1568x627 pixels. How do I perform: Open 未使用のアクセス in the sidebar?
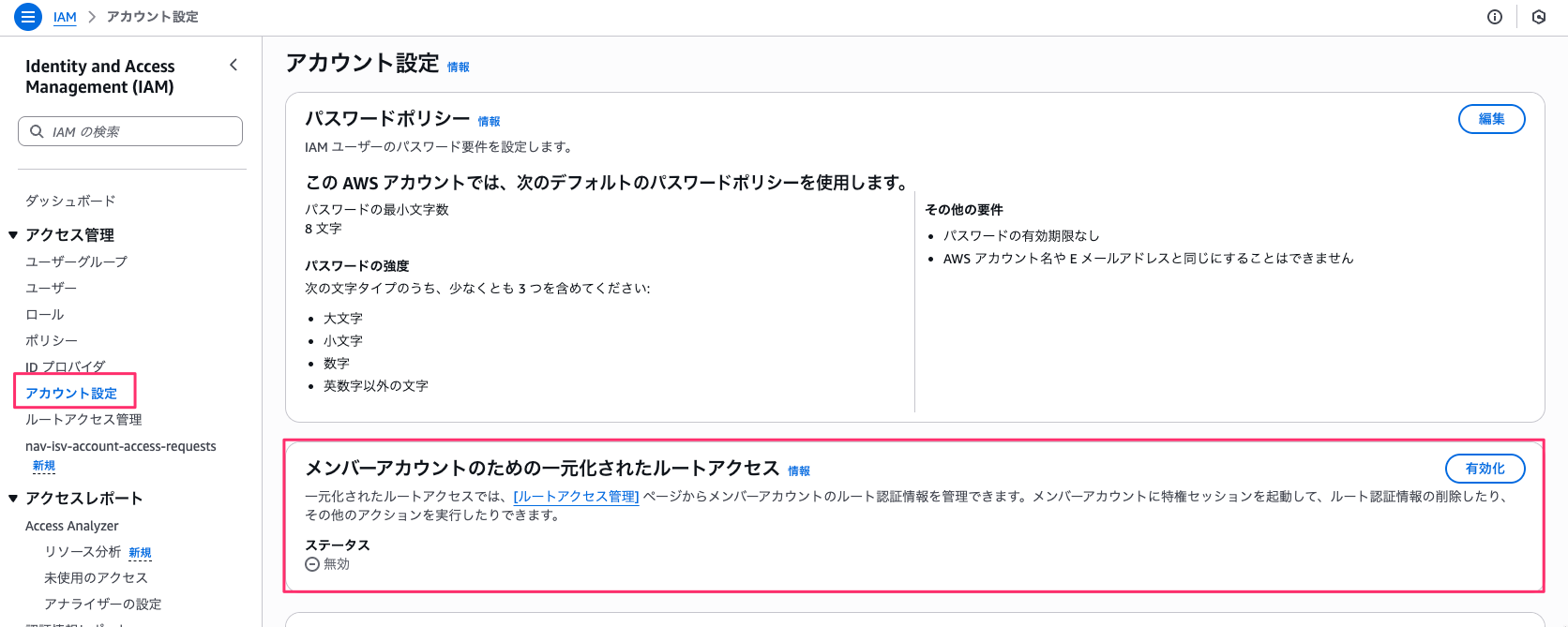click(x=96, y=578)
